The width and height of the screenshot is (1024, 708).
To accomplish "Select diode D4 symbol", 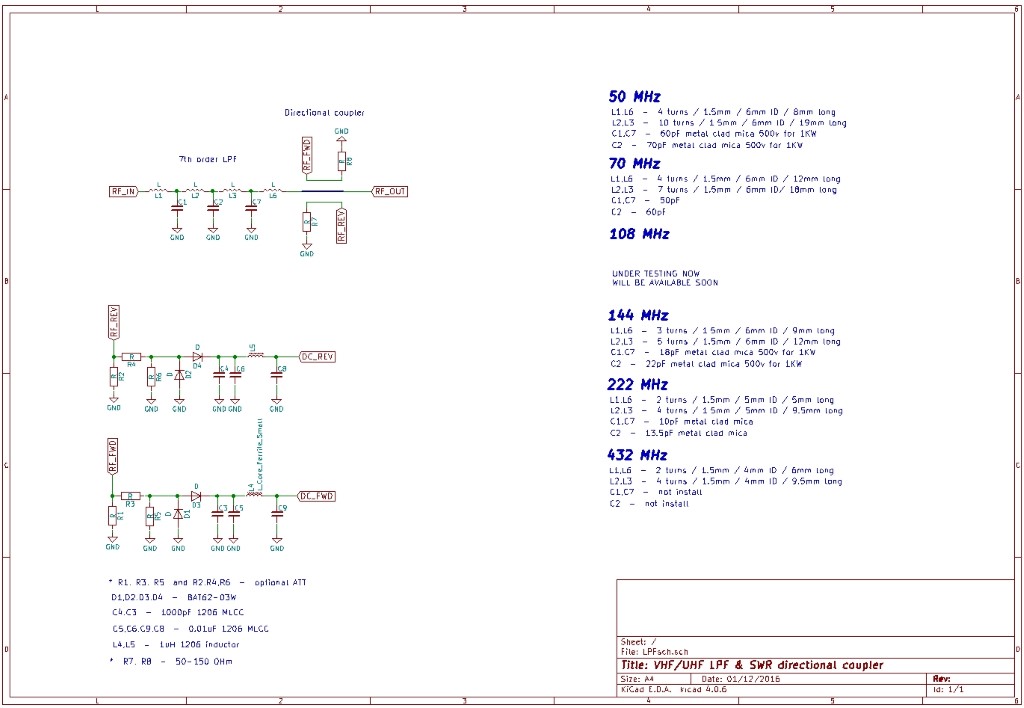I will coord(197,357).
